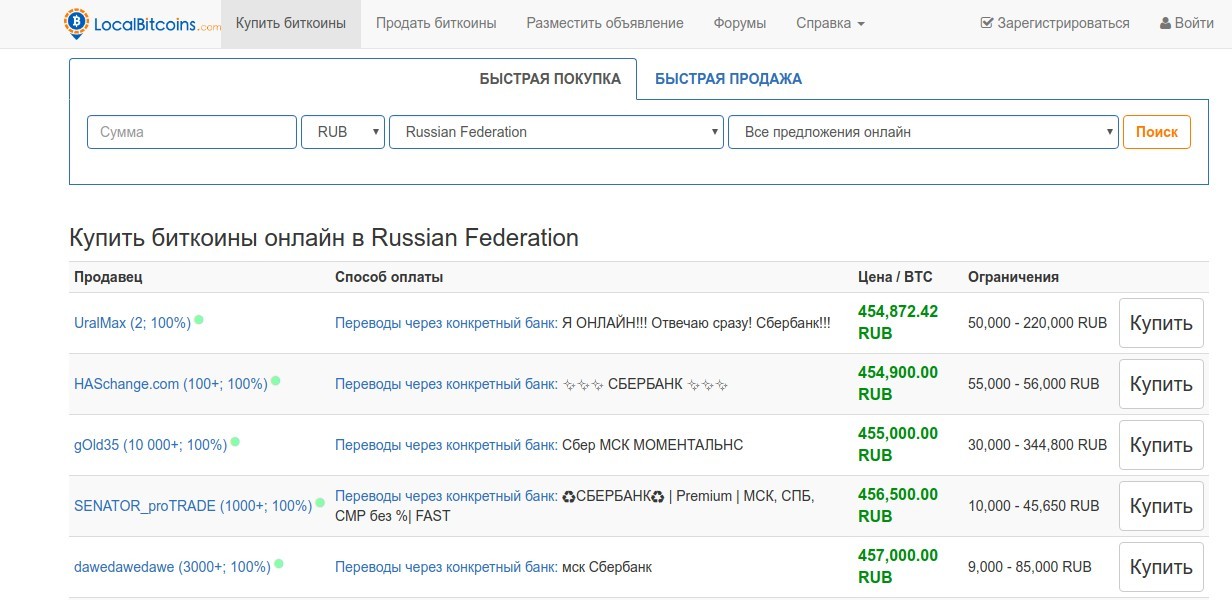
Task: Click heading Купить биткоины онлайн в Russian Federation
Action: pyautogui.click(x=324, y=238)
